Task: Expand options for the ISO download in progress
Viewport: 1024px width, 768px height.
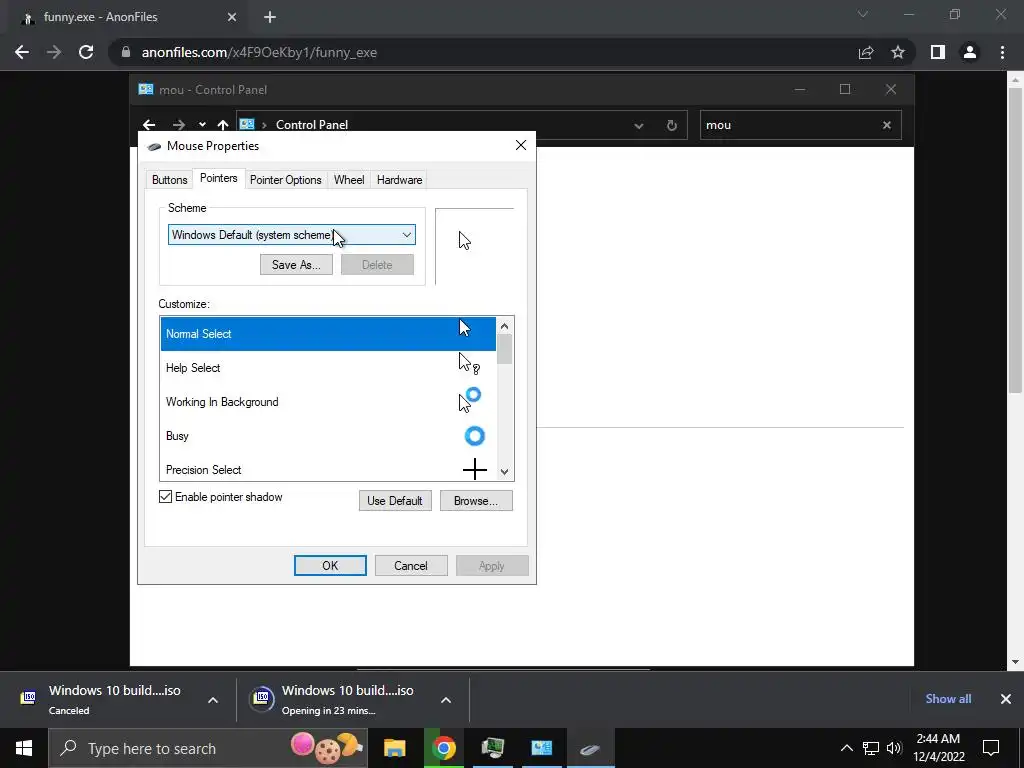Action: [445, 700]
